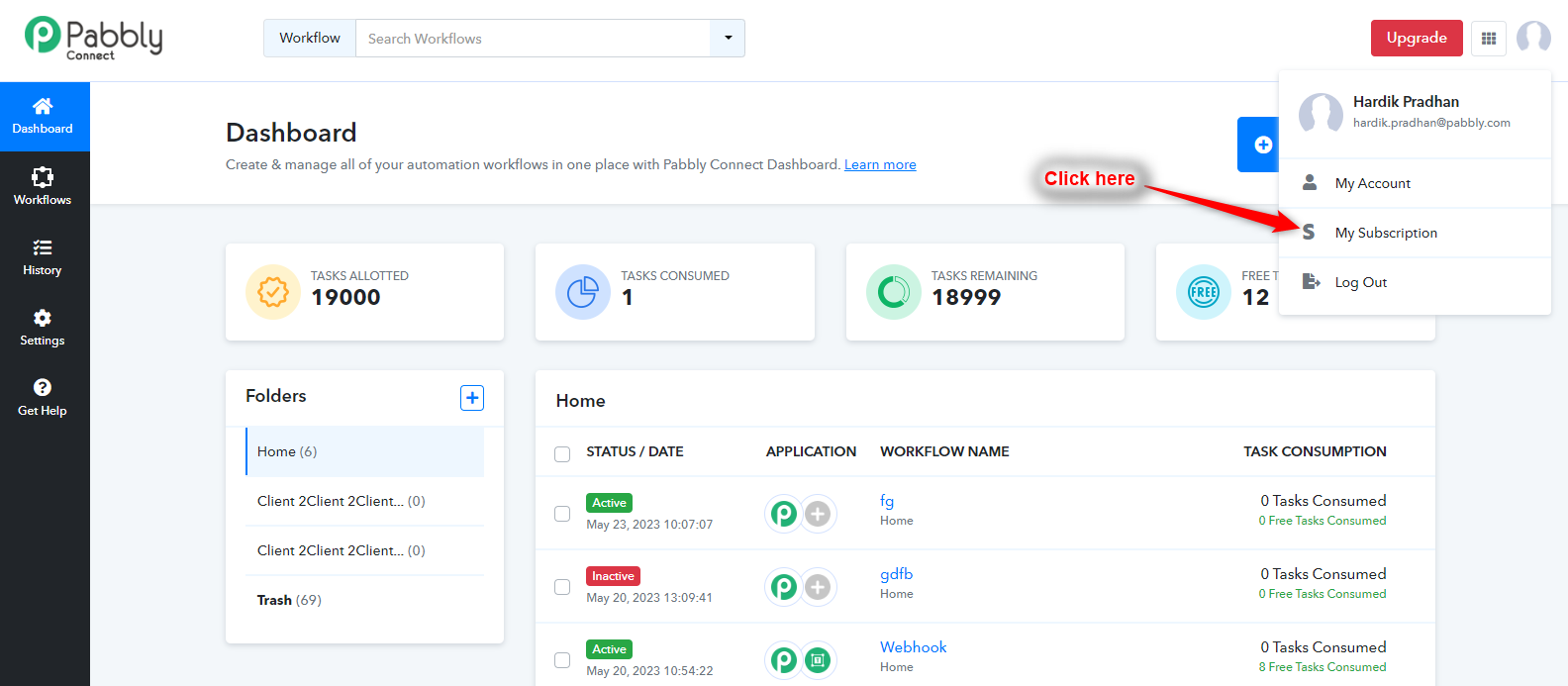Viewport: 1568px width, 686px height.
Task: Select the second Client 2Client folder
Action: [x=364, y=550]
